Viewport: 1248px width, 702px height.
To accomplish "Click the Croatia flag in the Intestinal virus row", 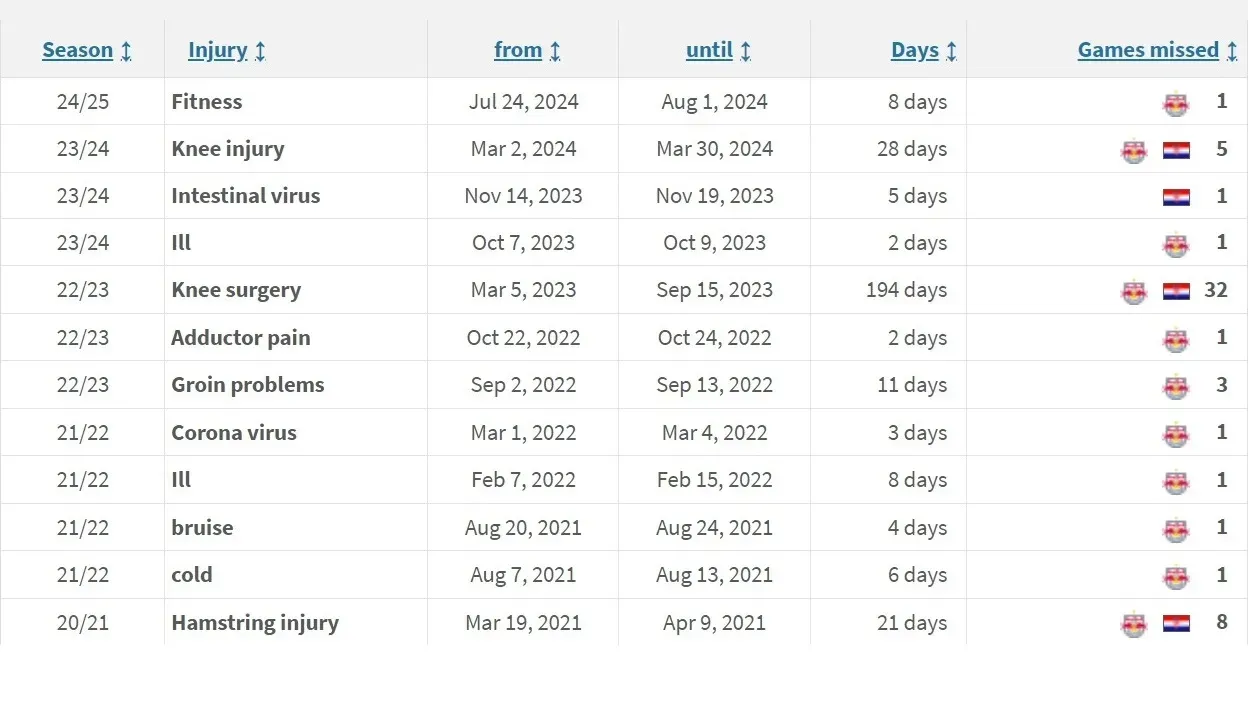I will click(x=1176, y=197).
